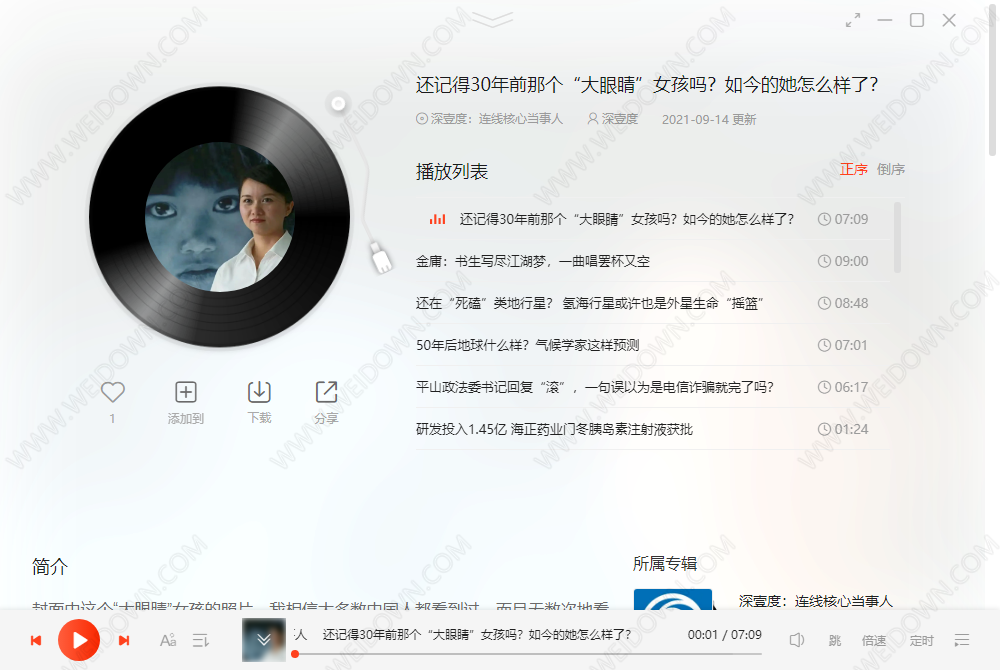The height and width of the screenshot is (670, 1000).
Task: Open play mode order icon
Action: click(x=201, y=640)
